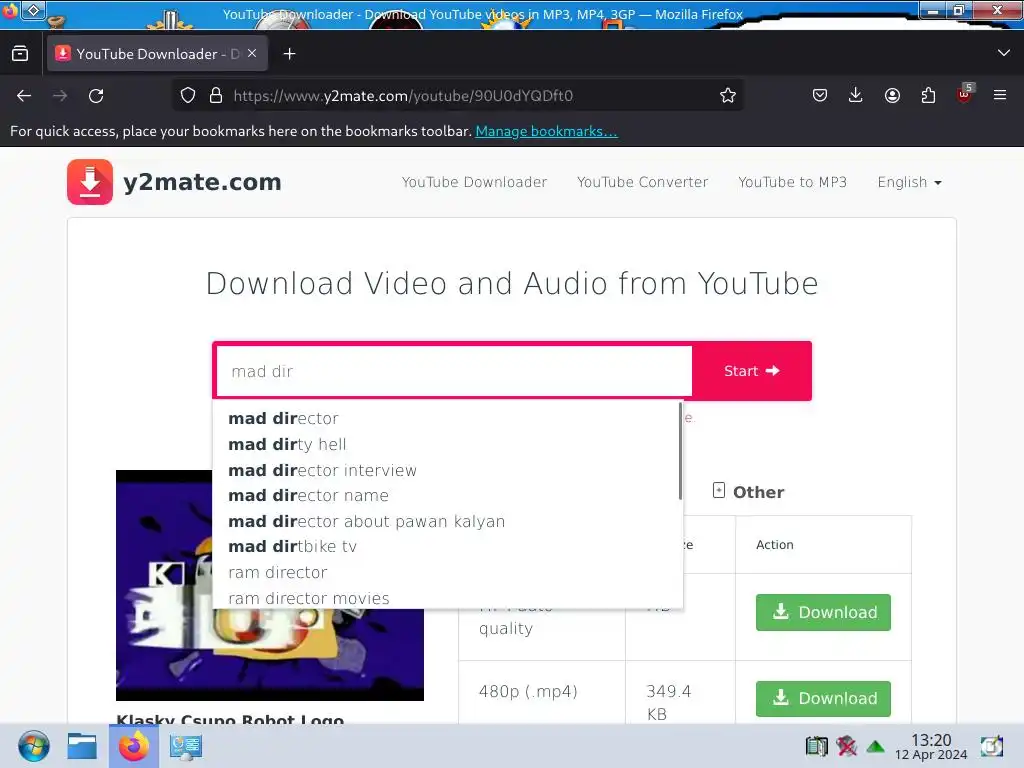Viewport: 1024px width, 768px height.
Task: Expand the list all tabs chevron
Action: [x=1004, y=53]
